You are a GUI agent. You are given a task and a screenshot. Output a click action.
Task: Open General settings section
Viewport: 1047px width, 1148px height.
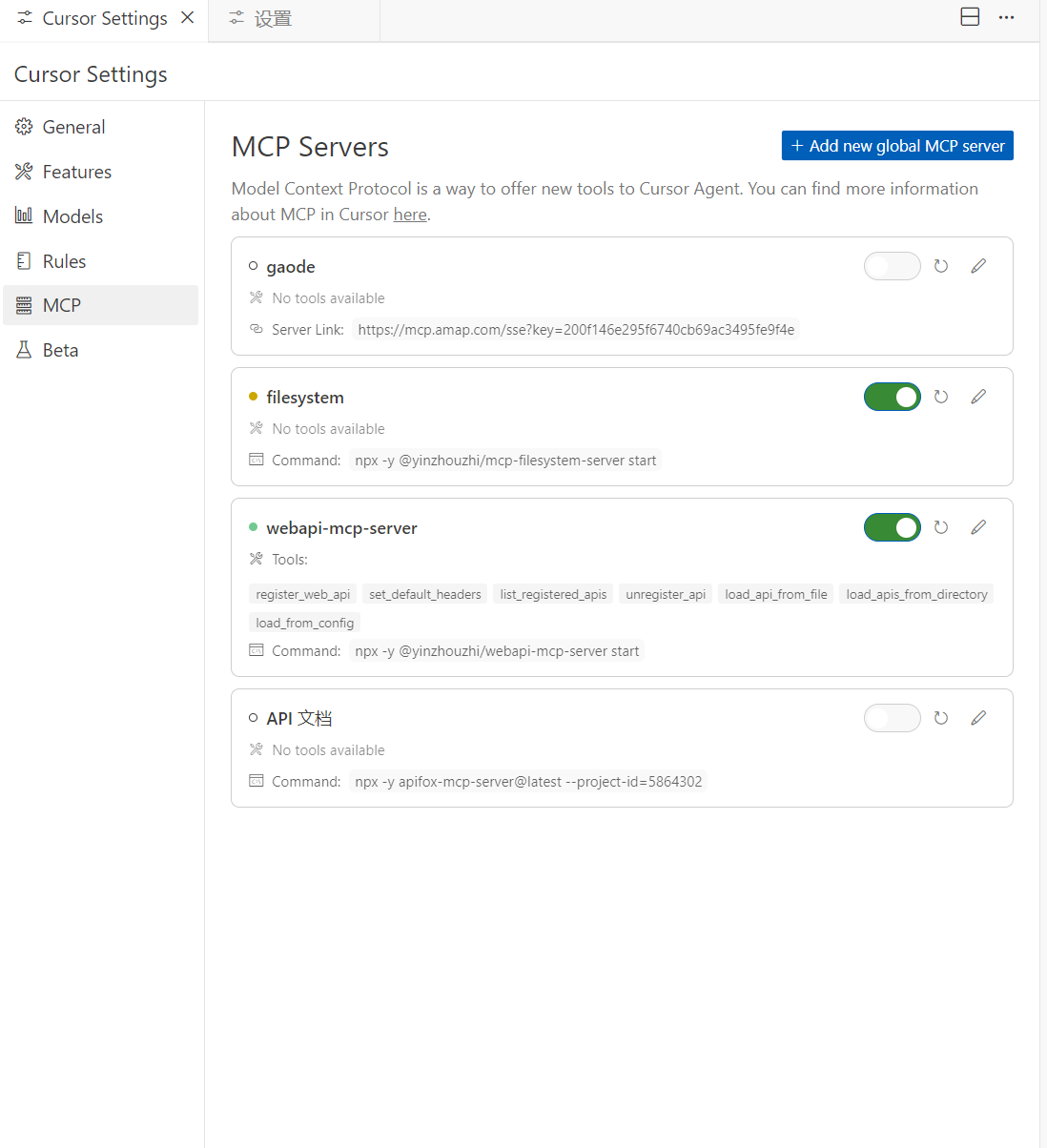click(100, 127)
